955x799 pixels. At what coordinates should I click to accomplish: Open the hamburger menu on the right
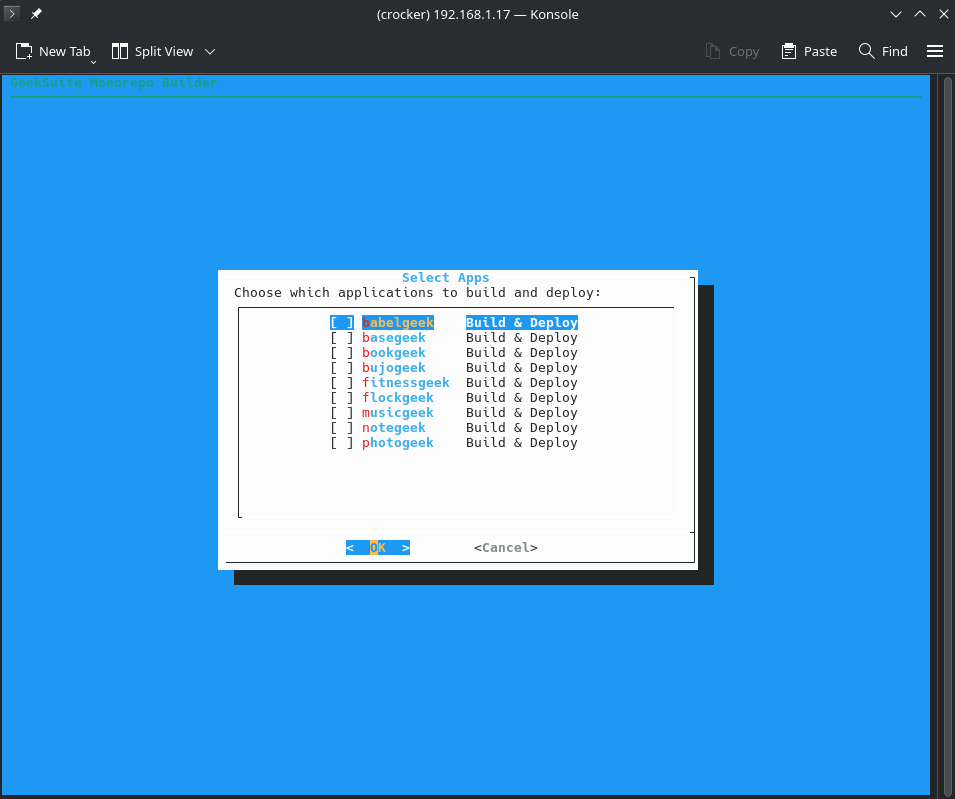935,51
